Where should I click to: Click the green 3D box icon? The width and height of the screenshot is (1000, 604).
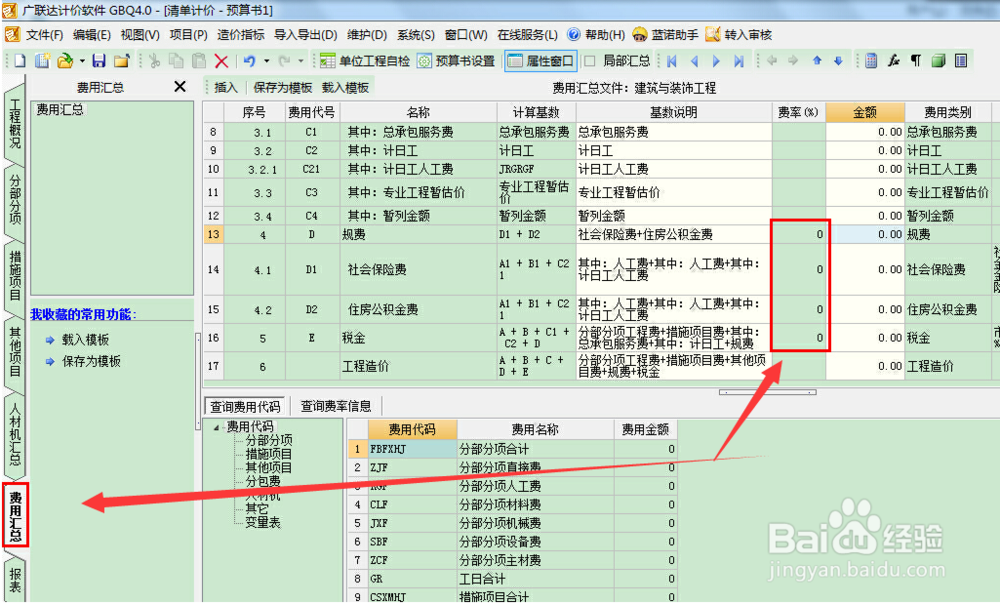[x=938, y=61]
